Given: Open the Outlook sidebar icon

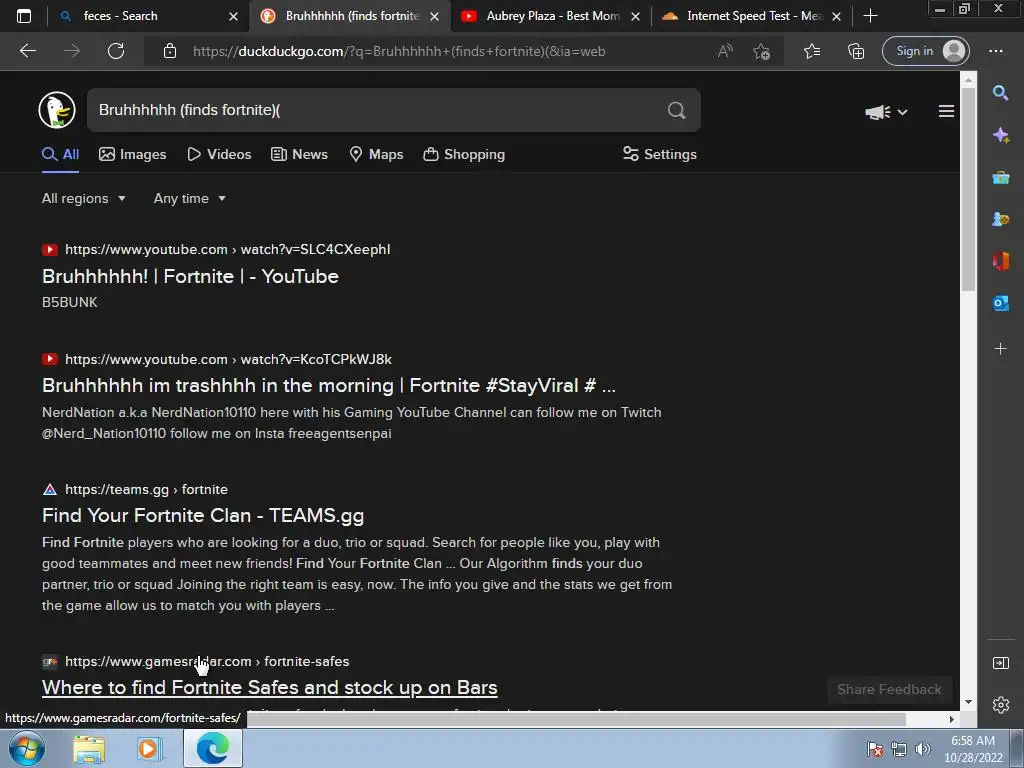Looking at the screenshot, I should point(1000,303).
